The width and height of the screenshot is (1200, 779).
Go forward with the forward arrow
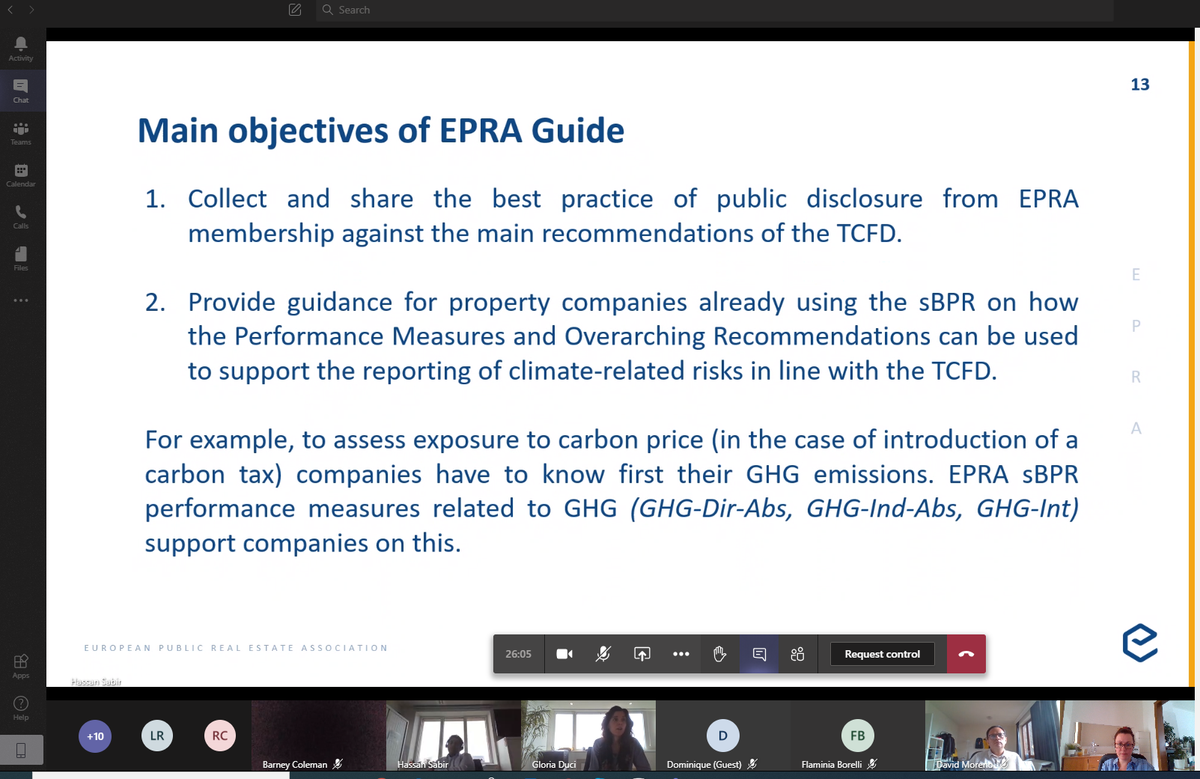coord(31,10)
